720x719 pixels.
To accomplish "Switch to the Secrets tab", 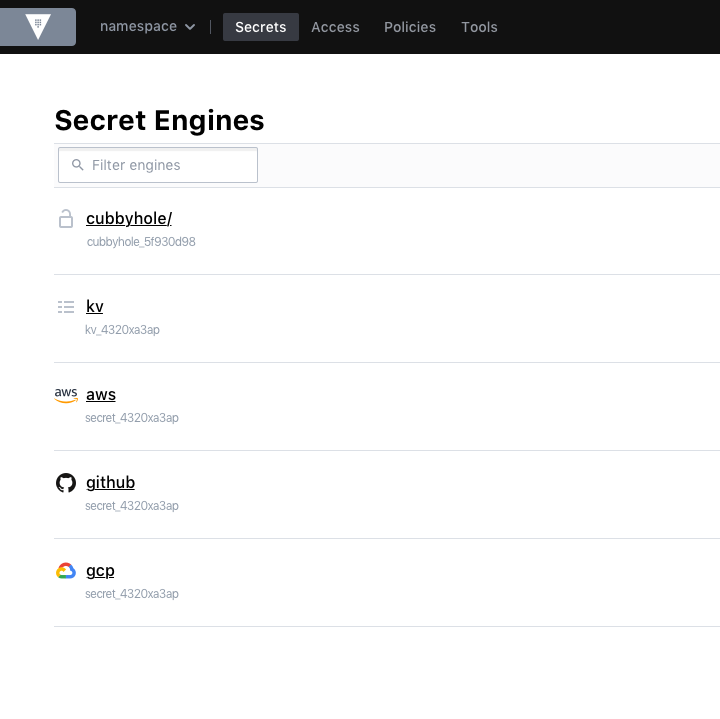I will pyautogui.click(x=260, y=27).
